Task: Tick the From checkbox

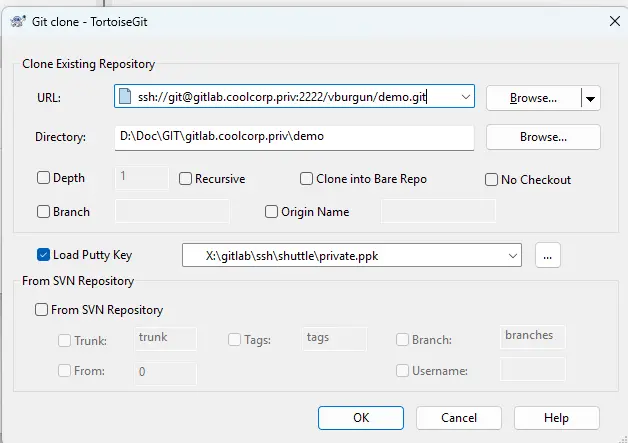Action: (64, 371)
